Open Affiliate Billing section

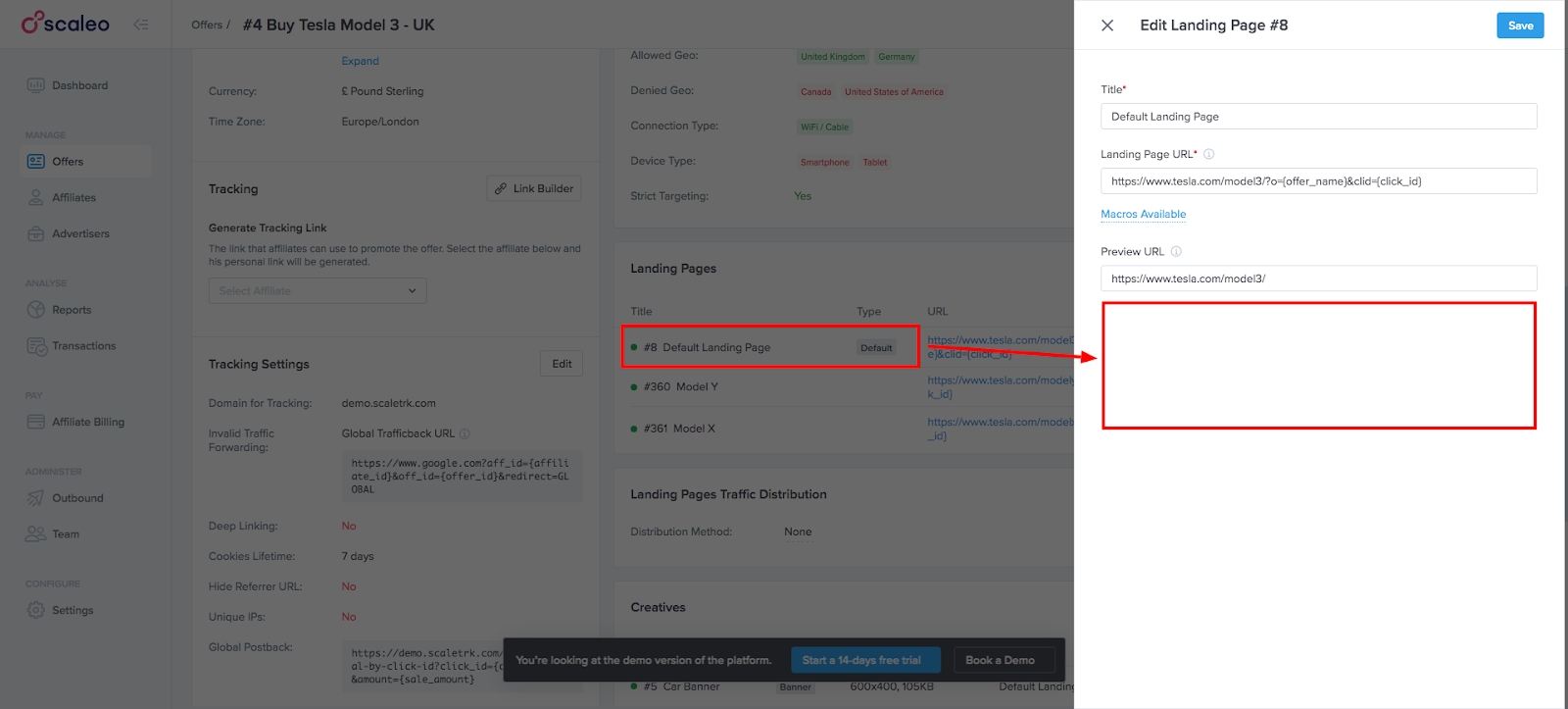[x=88, y=422]
